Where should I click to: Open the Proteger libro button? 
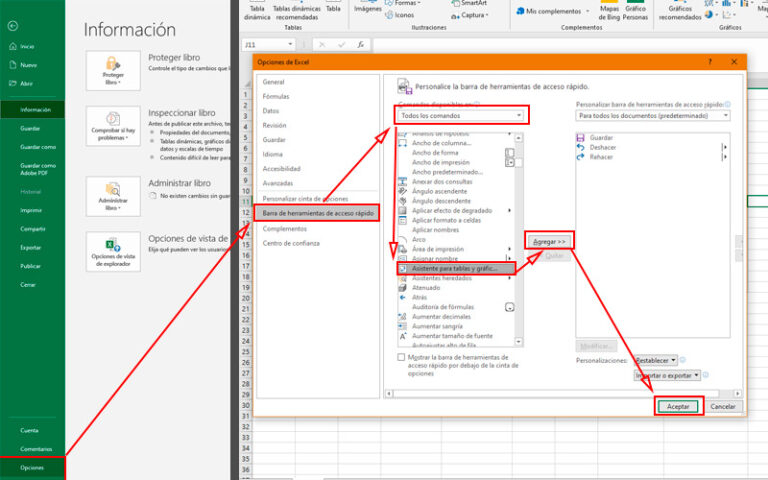pos(113,71)
